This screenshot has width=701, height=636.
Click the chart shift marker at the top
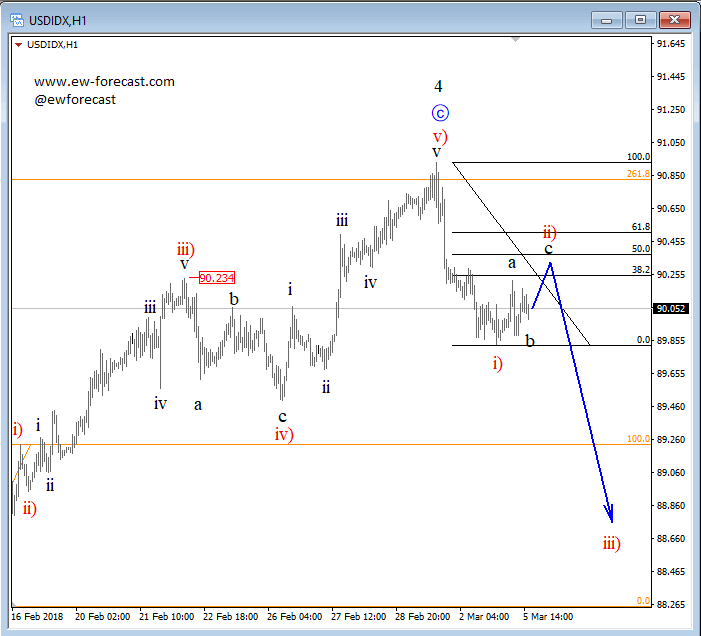(x=515, y=40)
